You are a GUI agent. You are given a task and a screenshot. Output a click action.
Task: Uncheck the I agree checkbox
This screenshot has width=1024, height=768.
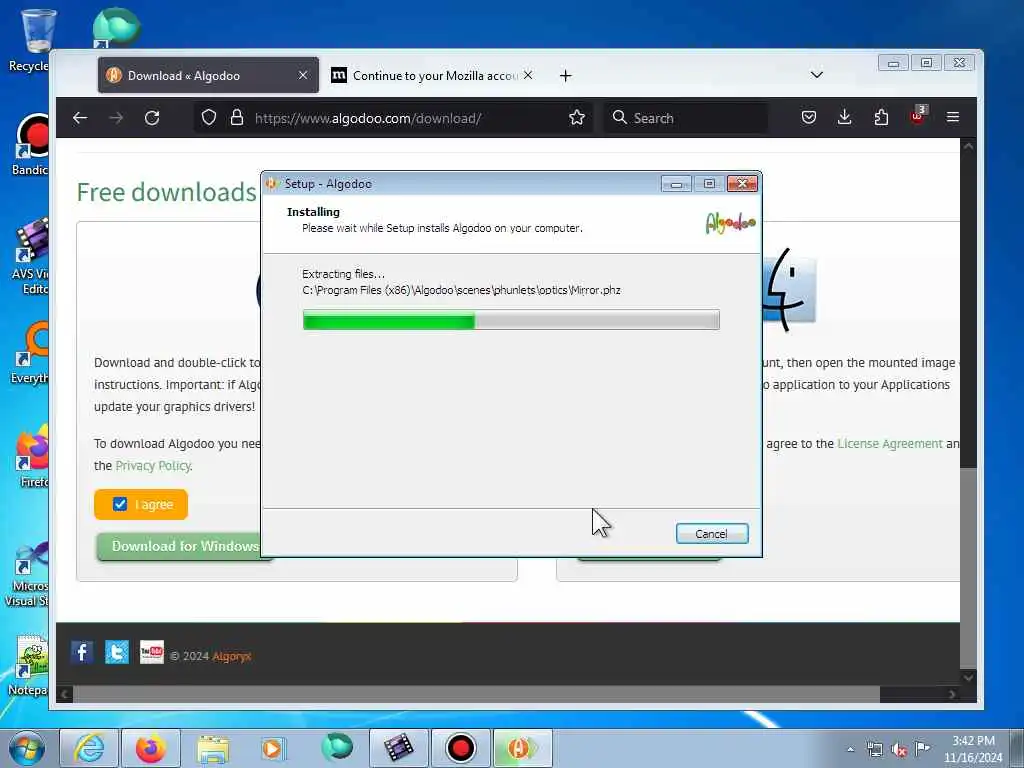[x=120, y=504]
